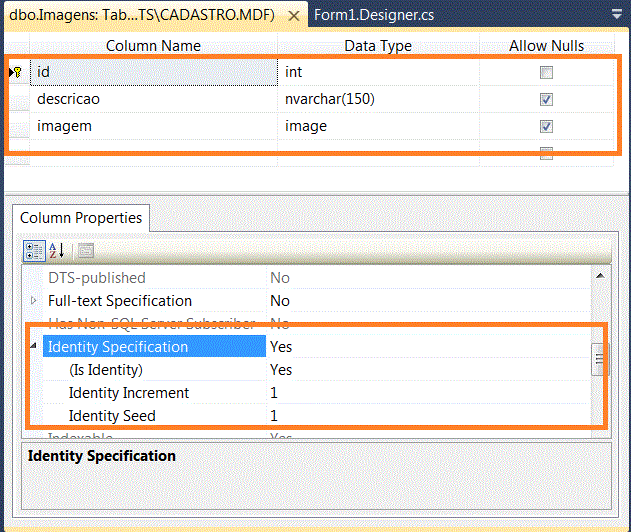Collapse the Identity Specification node
The width and height of the screenshot is (631, 532).
click(x=34, y=346)
